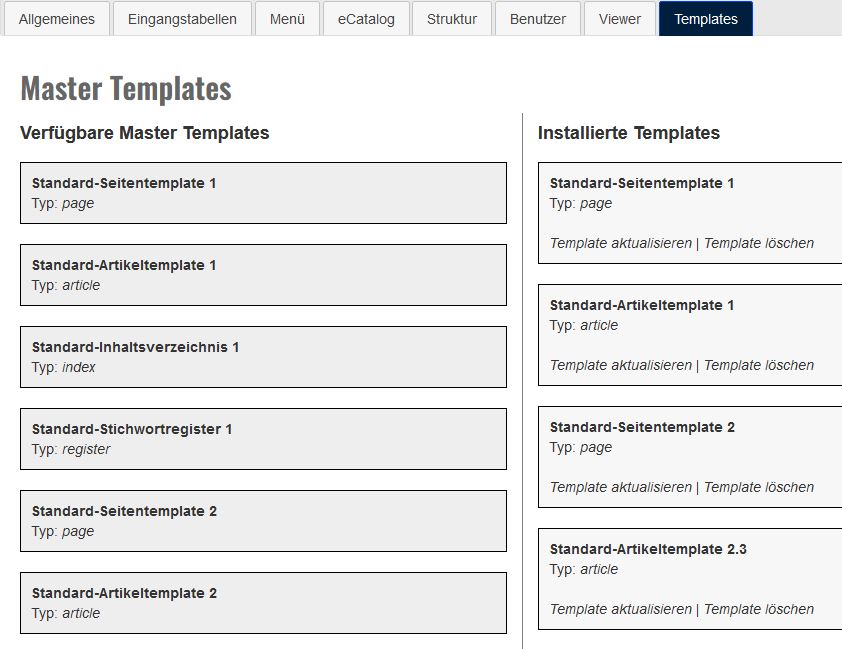Open the Allgemeines tab
The width and height of the screenshot is (842, 649).
(57, 19)
